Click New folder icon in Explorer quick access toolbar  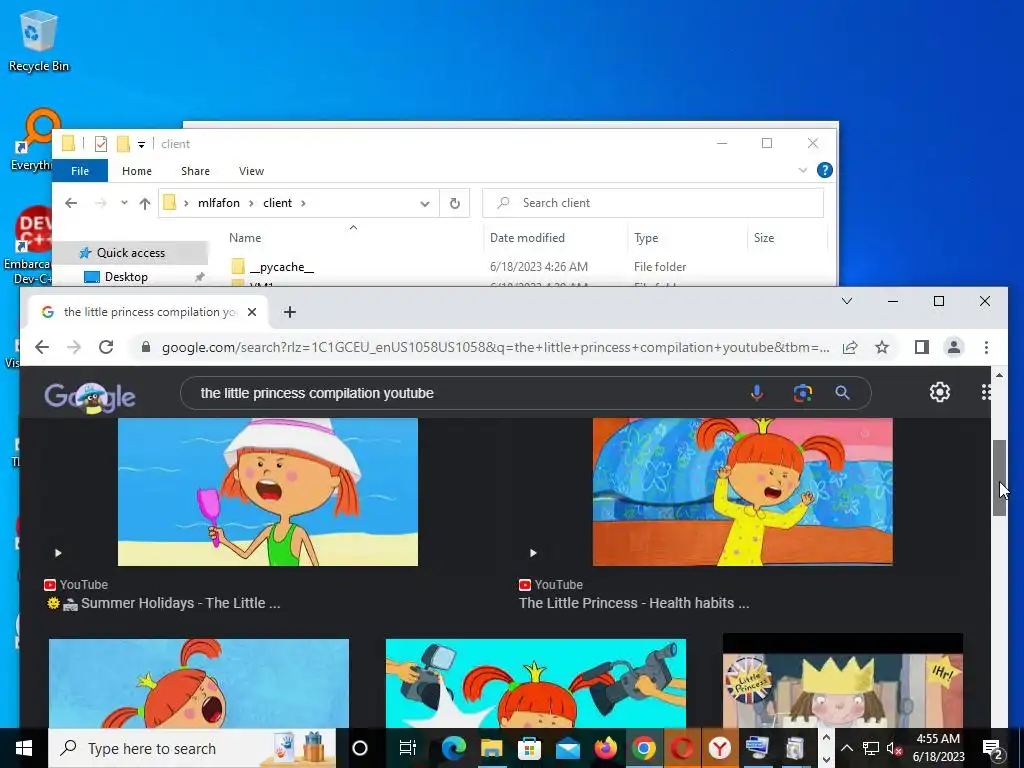pyautogui.click(x=123, y=144)
